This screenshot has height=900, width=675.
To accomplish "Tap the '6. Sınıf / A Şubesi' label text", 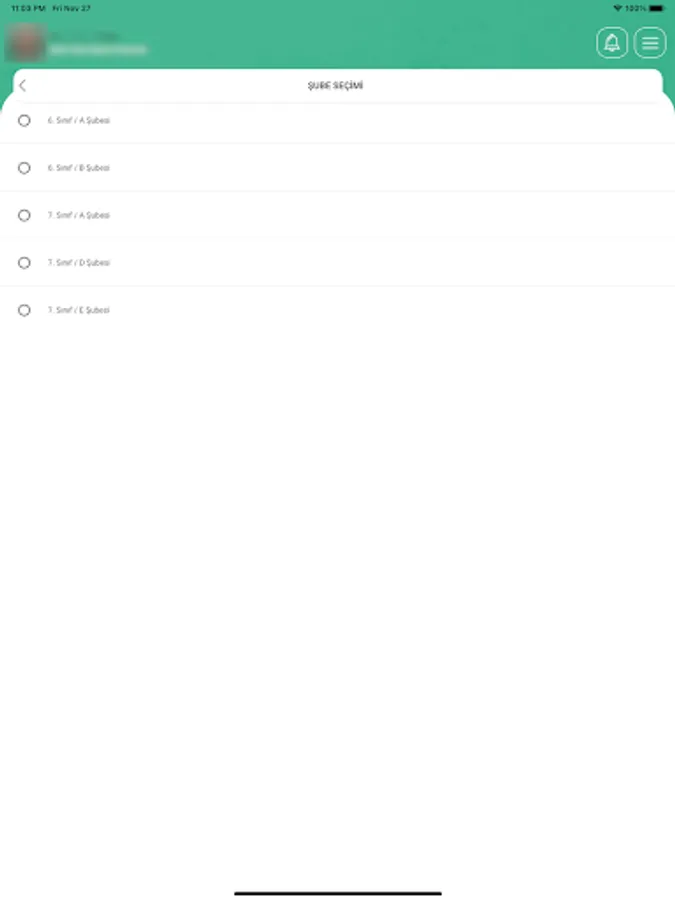I will tap(79, 120).
